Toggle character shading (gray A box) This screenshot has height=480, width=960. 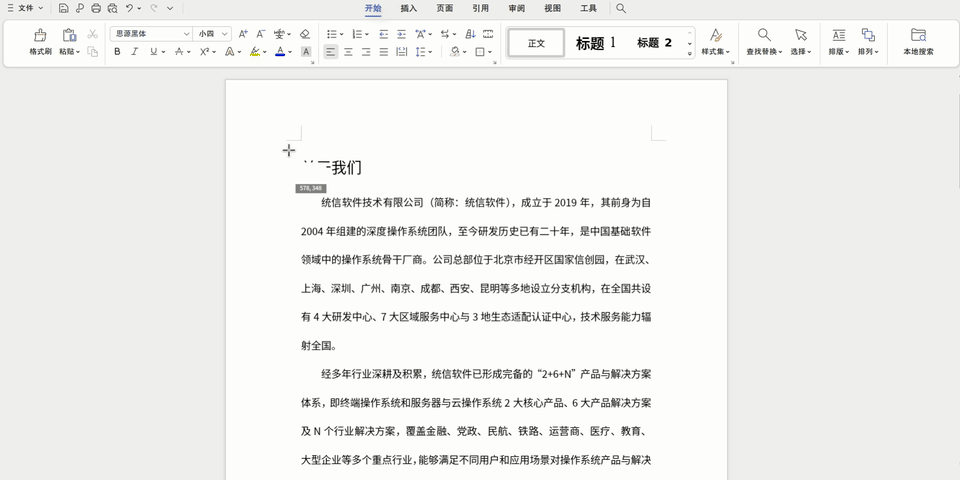coord(306,52)
